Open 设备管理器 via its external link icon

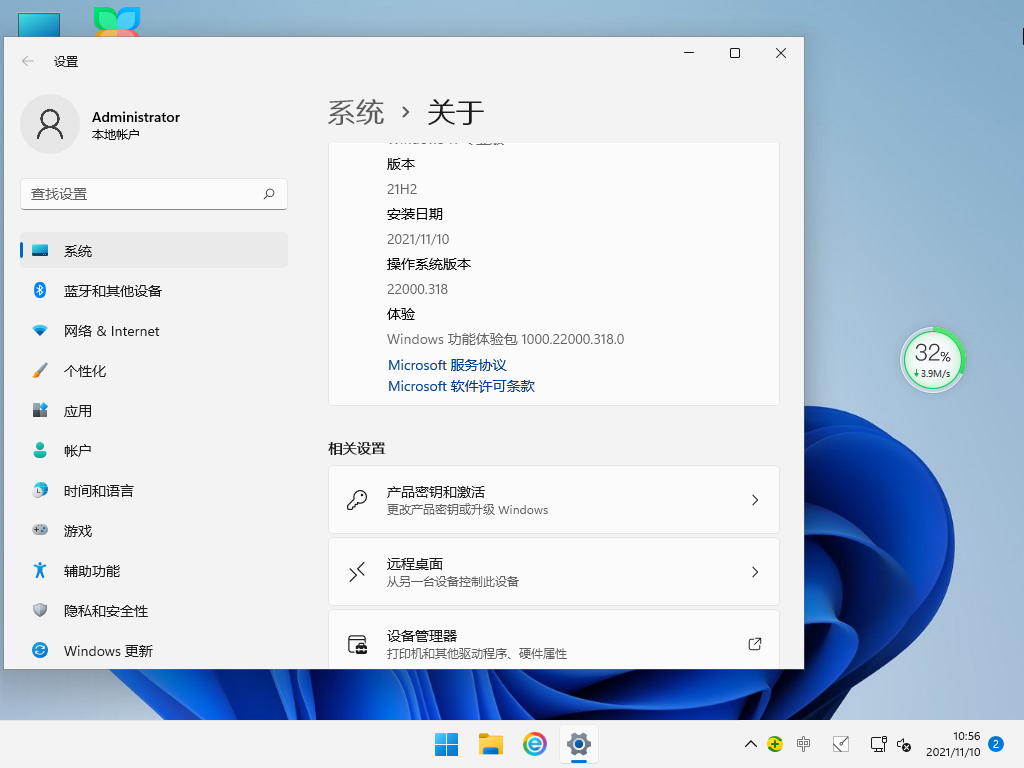pyautogui.click(x=755, y=645)
